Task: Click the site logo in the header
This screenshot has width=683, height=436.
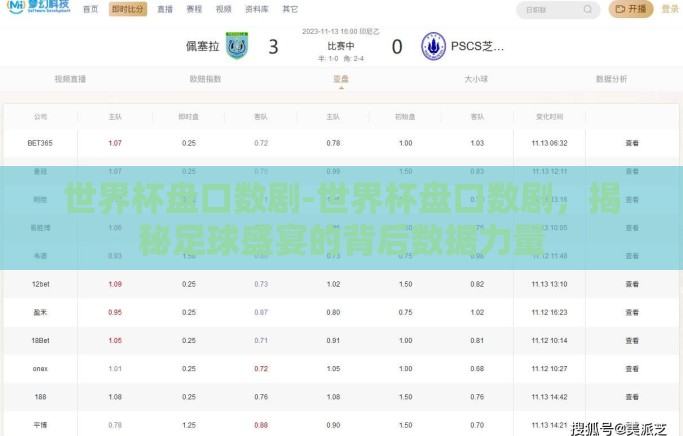Action: click(38, 7)
